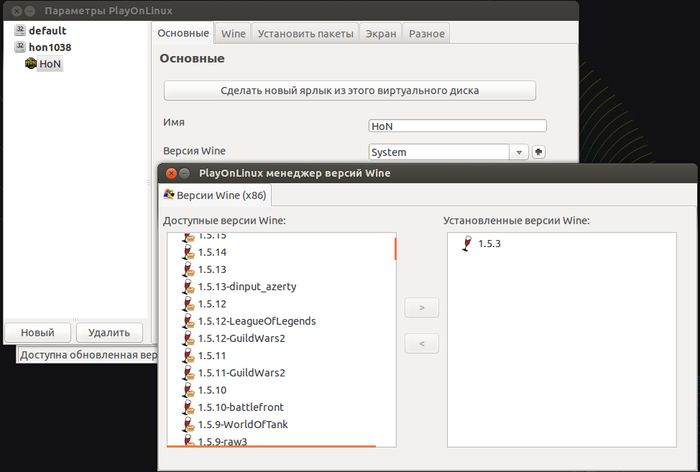Close the Wine version manager window
The width and height of the screenshot is (700, 472).
click(171, 173)
